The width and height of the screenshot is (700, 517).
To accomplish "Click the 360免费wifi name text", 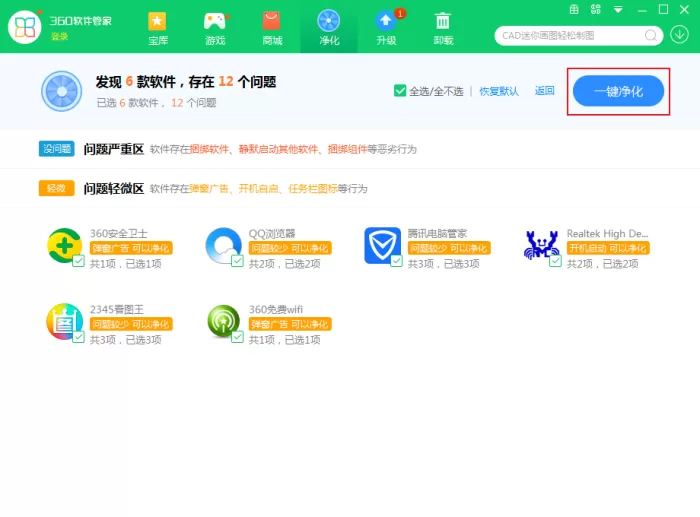I will pyautogui.click(x=275, y=309).
